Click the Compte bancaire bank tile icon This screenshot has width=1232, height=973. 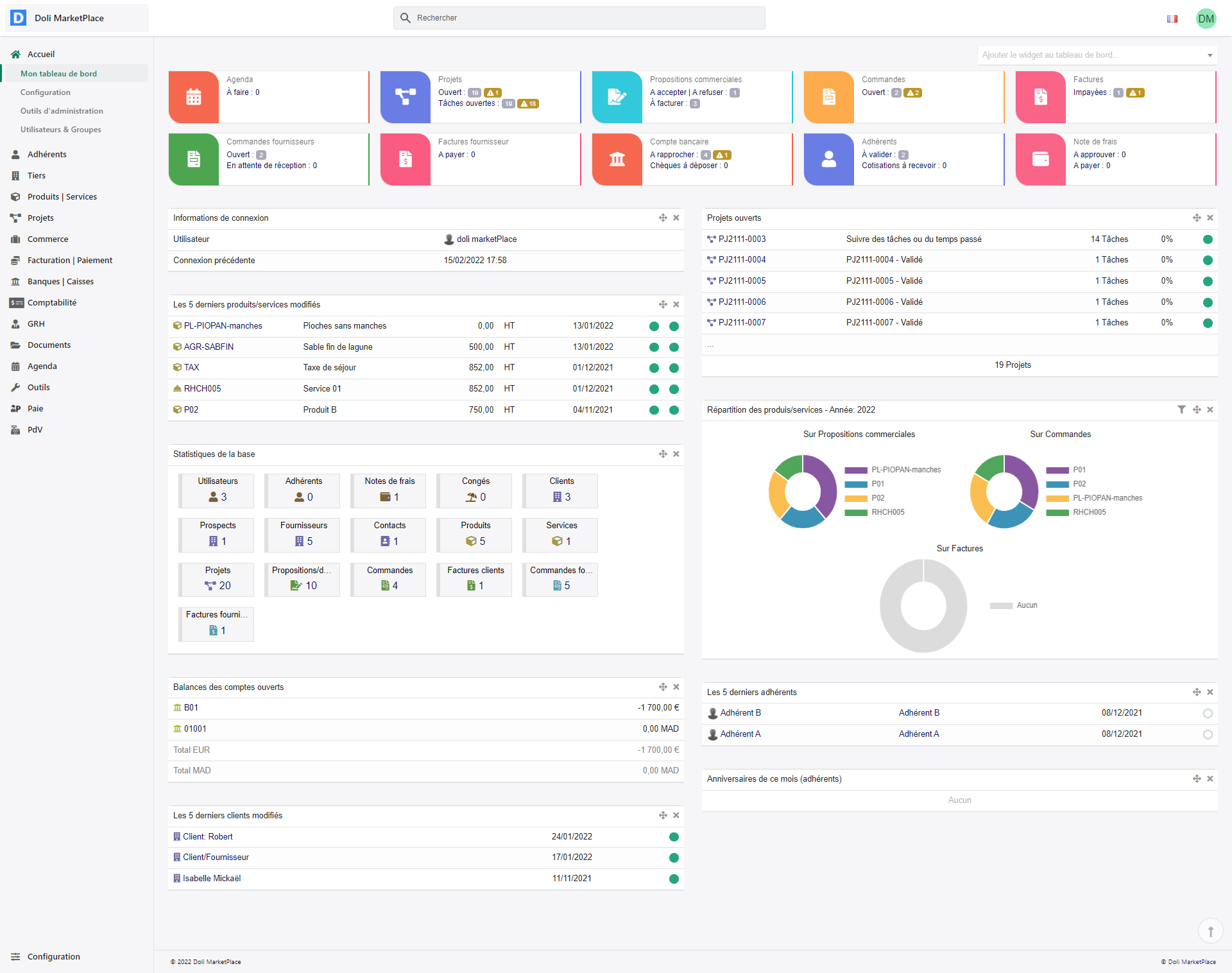[617, 159]
